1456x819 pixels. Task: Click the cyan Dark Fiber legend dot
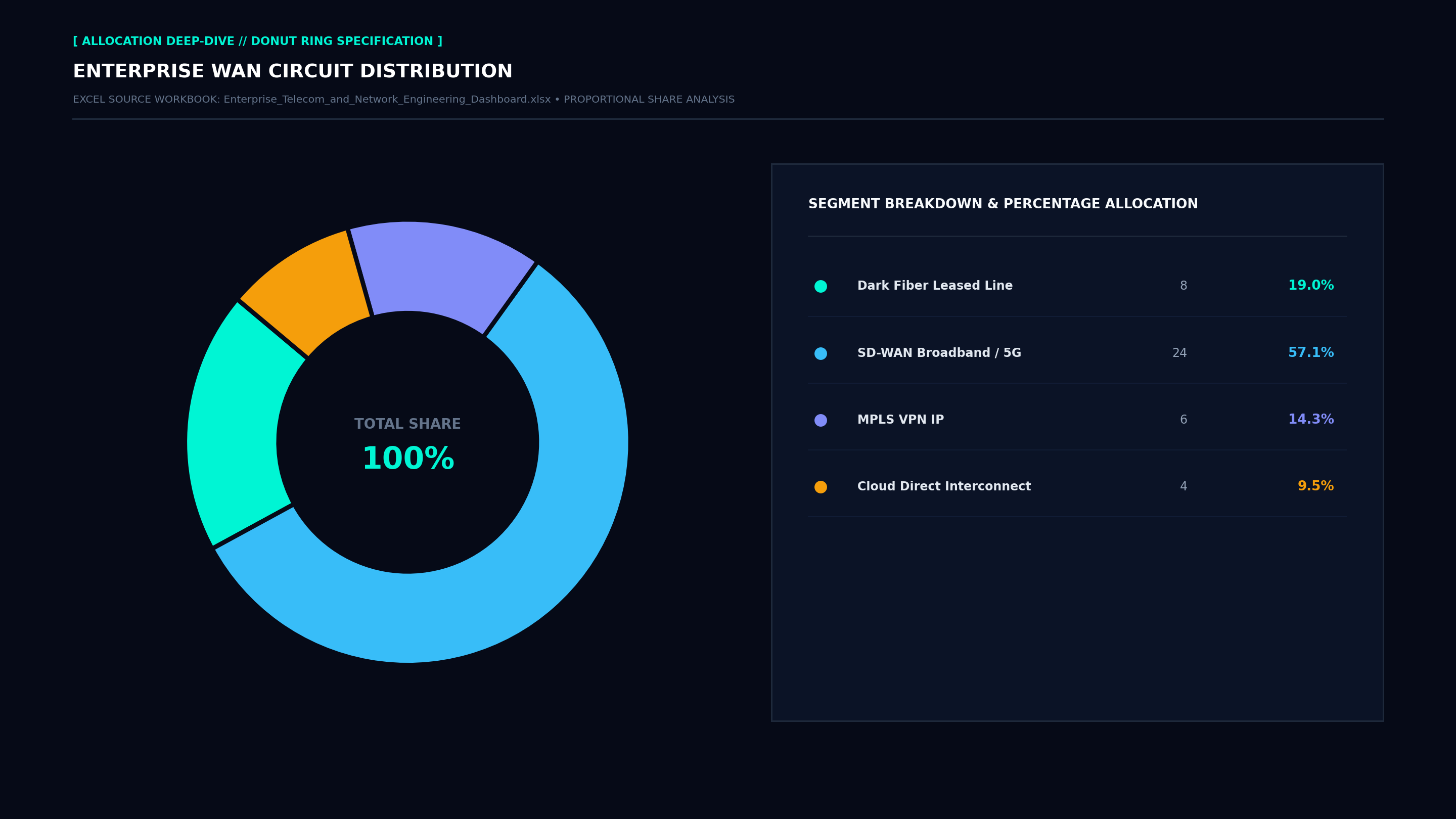(821, 286)
